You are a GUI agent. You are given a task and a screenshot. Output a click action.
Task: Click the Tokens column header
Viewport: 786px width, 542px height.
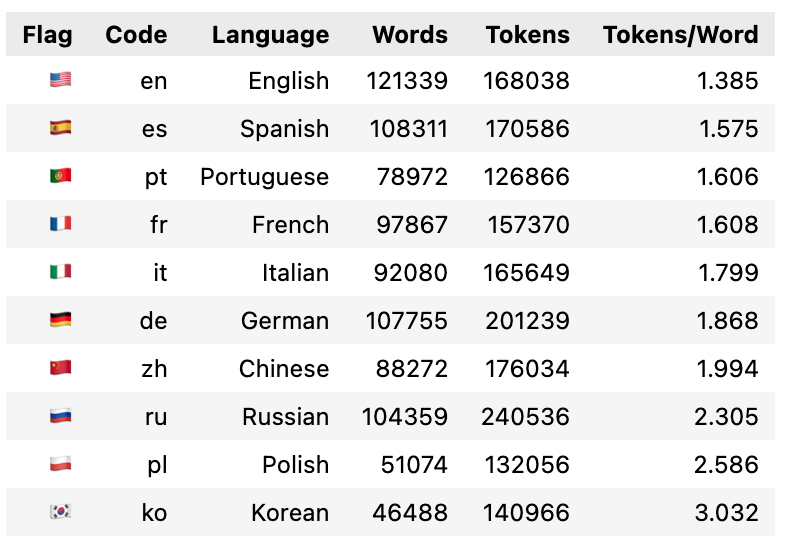[x=528, y=35]
